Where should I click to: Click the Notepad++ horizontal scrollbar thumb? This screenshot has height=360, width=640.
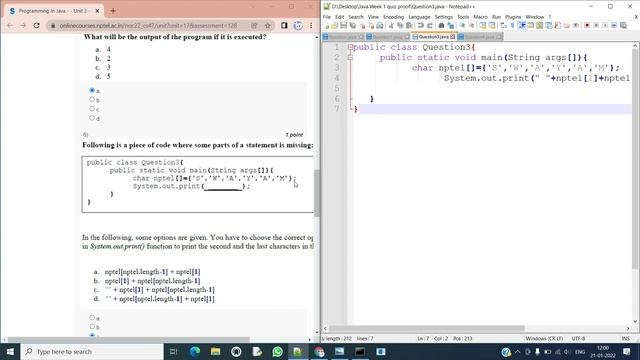tap(427, 328)
